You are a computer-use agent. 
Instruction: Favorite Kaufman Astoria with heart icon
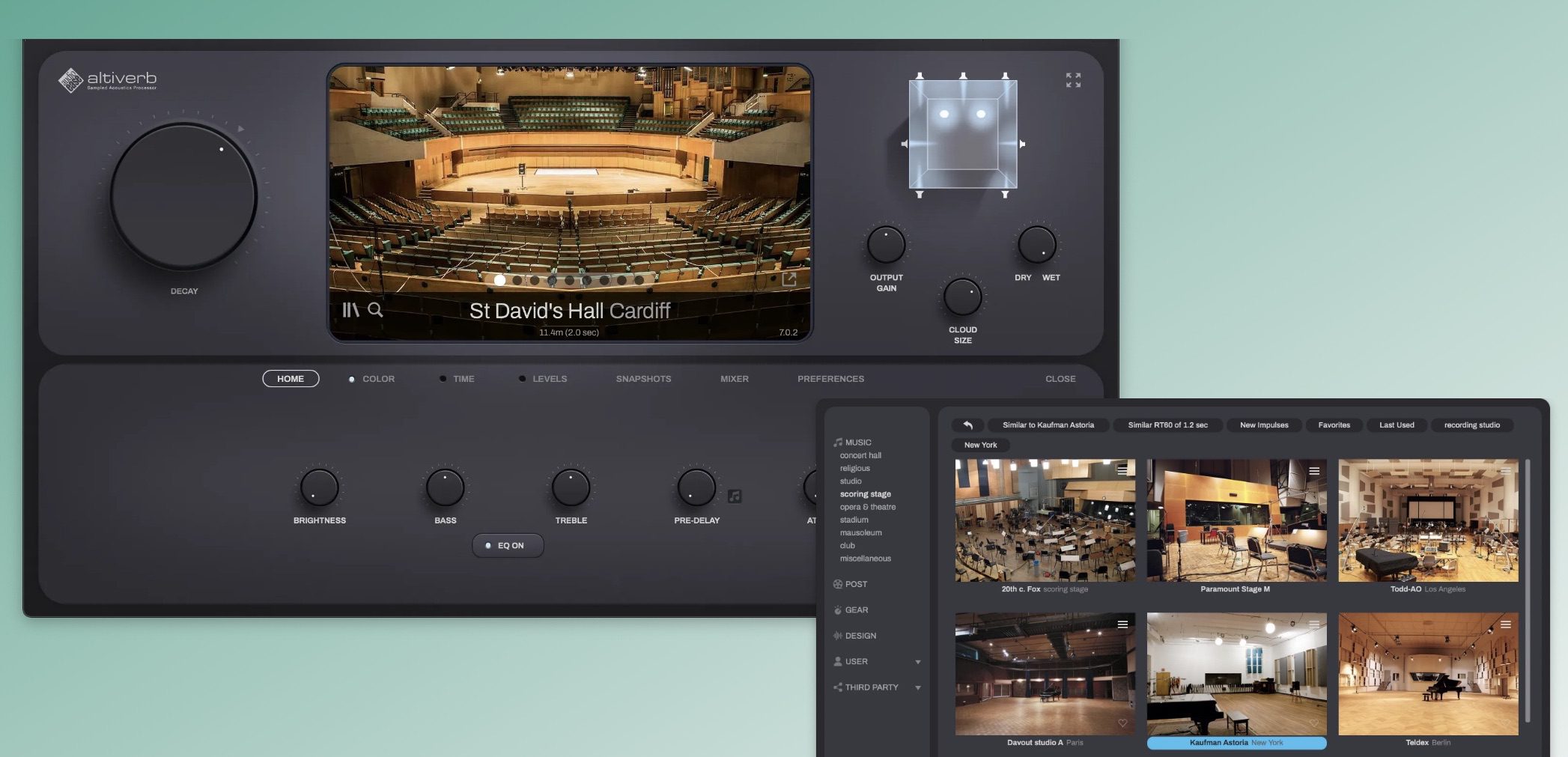point(1314,723)
